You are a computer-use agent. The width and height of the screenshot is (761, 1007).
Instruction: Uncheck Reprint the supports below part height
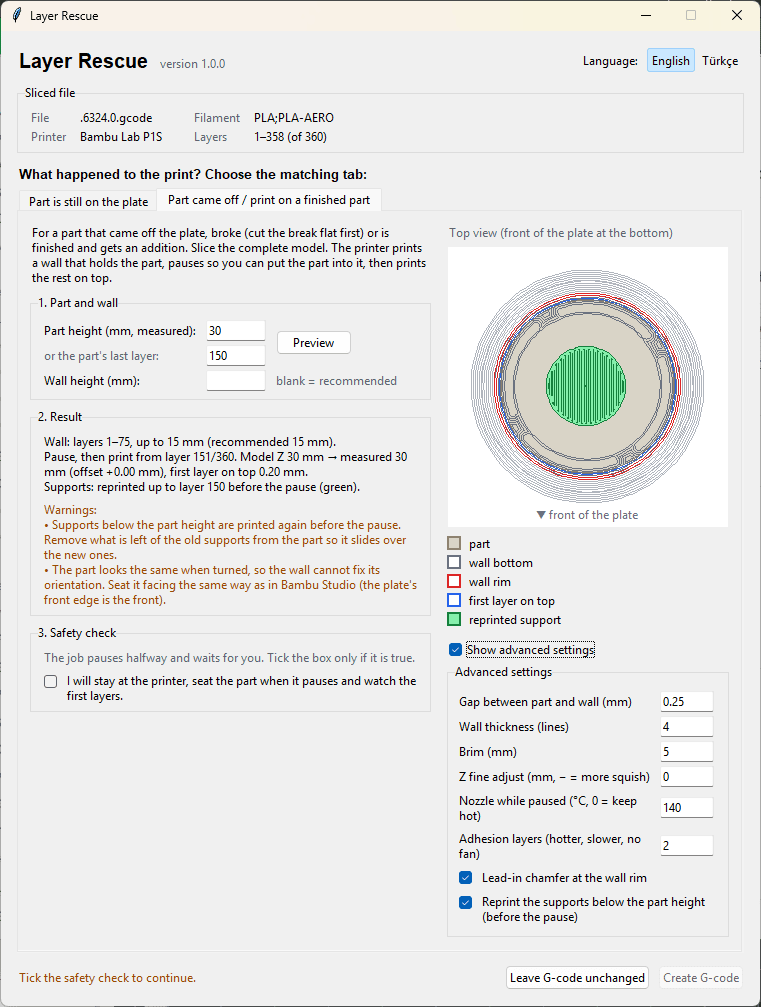click(466, 902)
